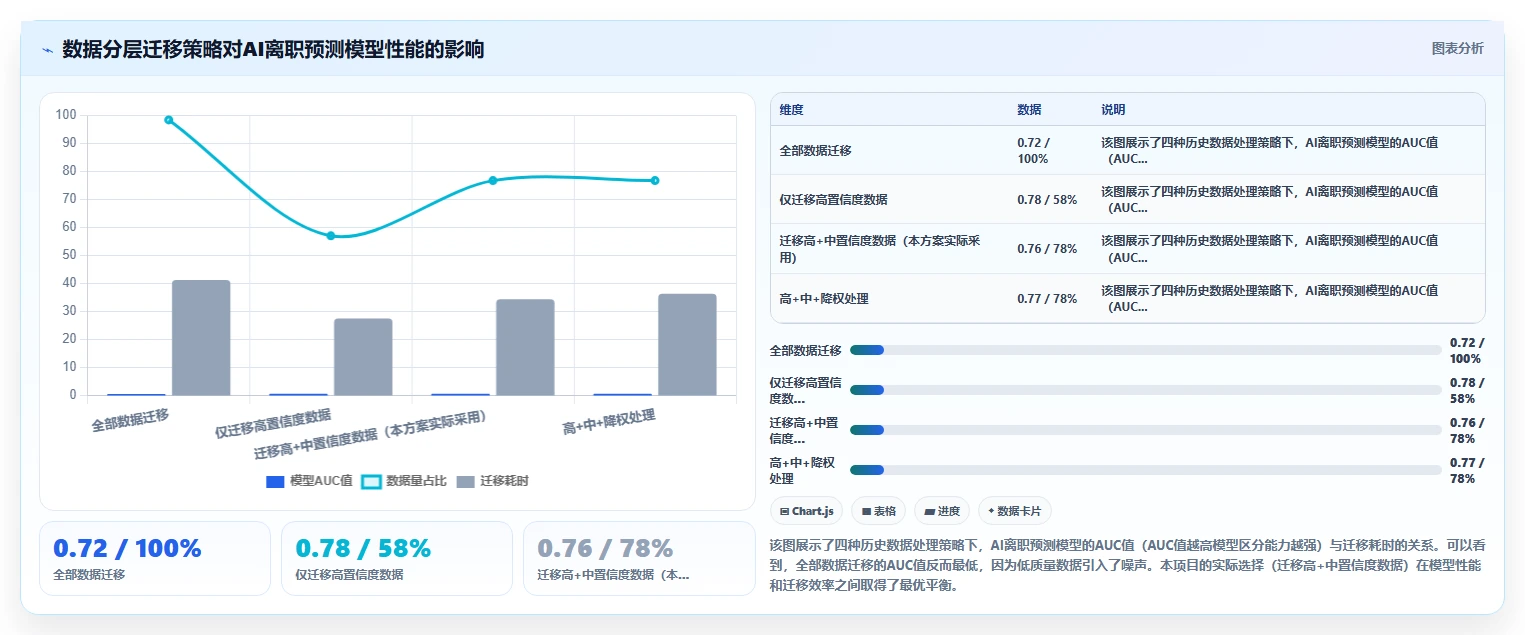Click the gray bar for 仅迁移高置信度数据
Viewport: 1525px width, 635px height.
363,357
